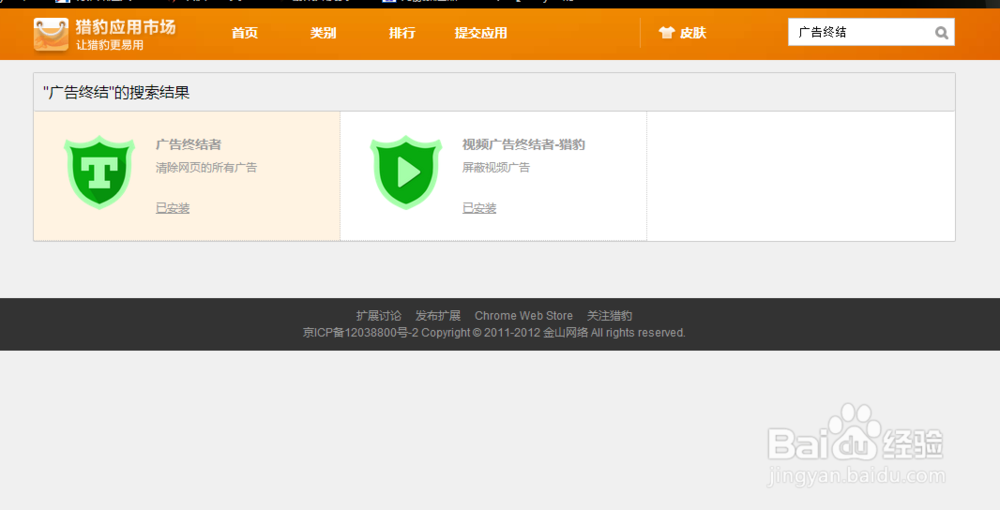The width and height of the screenshot is (1000, 510).
Task: Open the 视频广告终结者 play shield icon
Action: click(x=406, y=172)
